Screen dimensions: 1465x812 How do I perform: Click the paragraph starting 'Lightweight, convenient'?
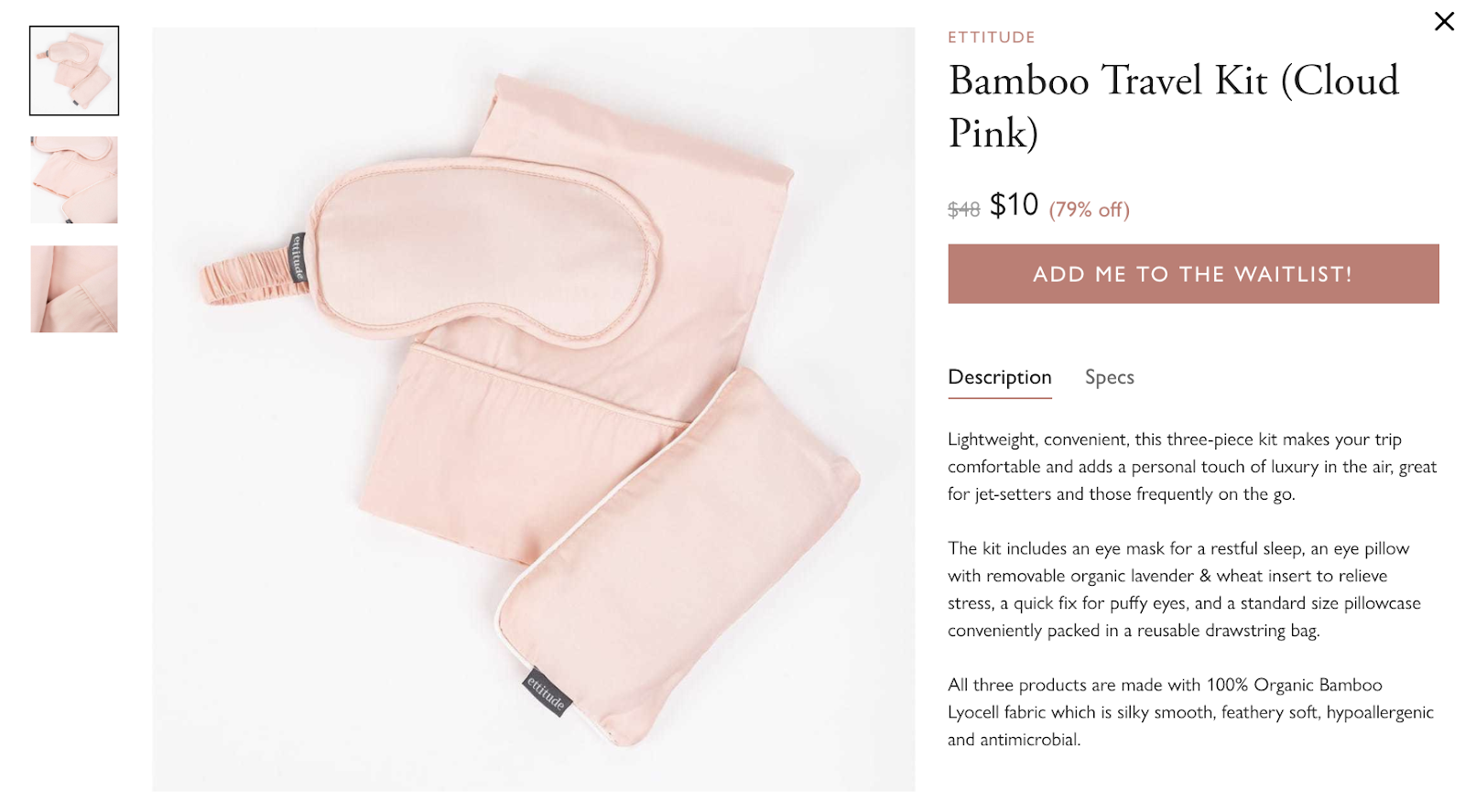[1192, 466]
